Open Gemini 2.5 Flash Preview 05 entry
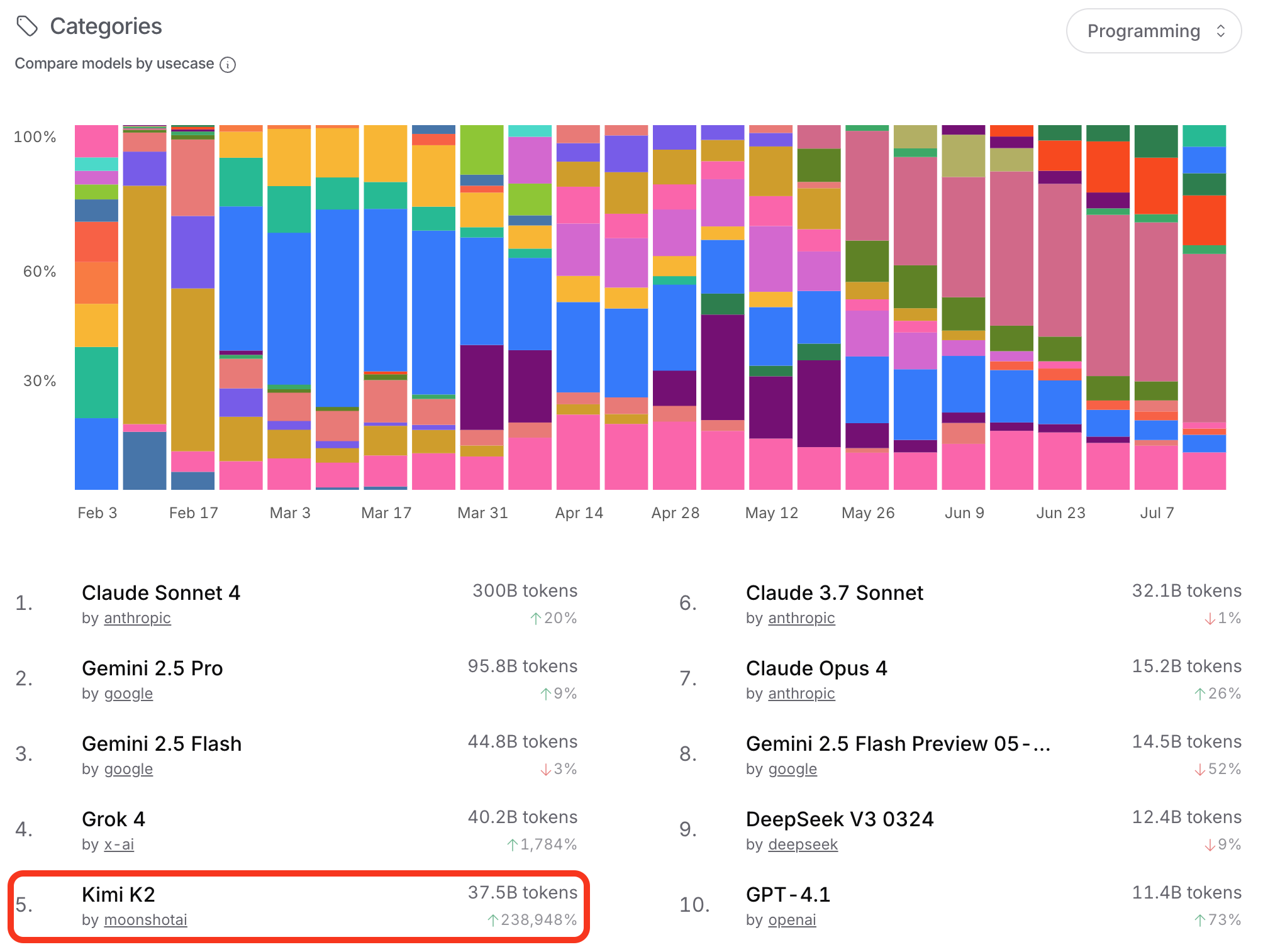 coord(898,743)
